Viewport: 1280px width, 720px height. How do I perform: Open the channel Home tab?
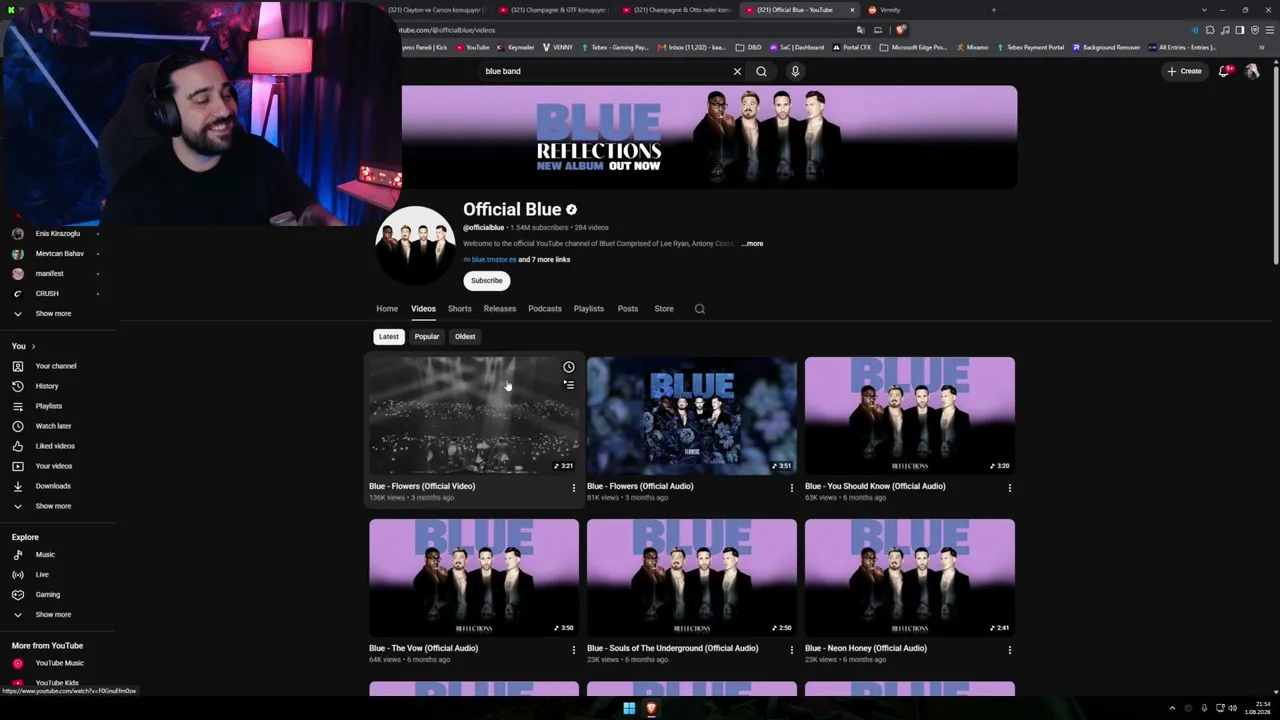click(387, 309)
